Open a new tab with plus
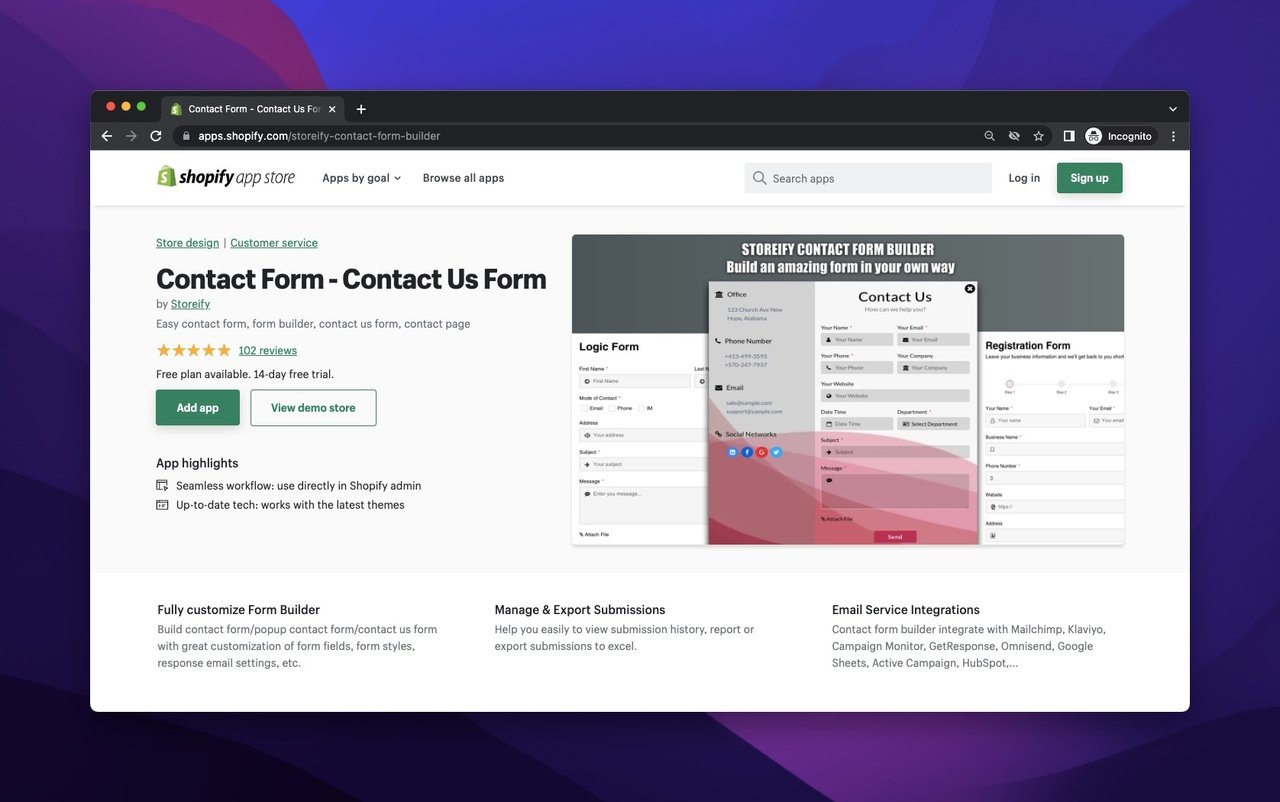The image size is (1280, 802). click(361, 109)
